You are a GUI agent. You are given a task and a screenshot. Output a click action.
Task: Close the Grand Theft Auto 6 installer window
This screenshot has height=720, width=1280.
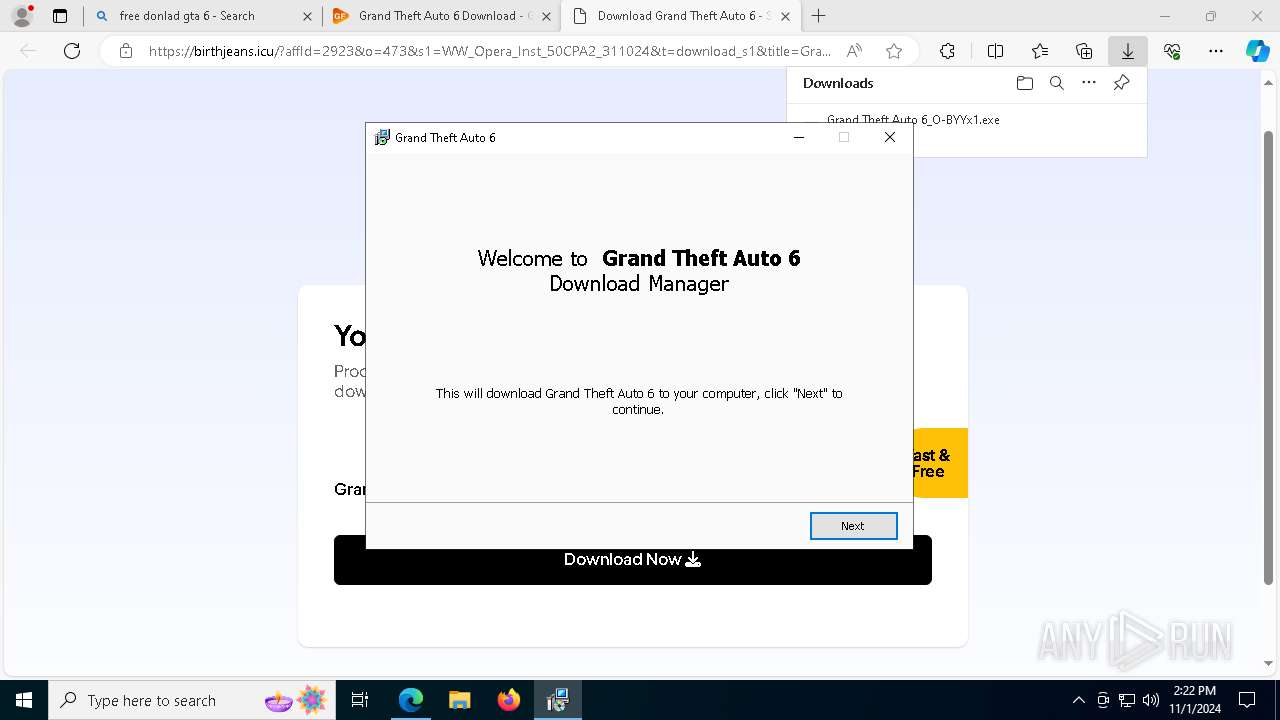[889, 138]
